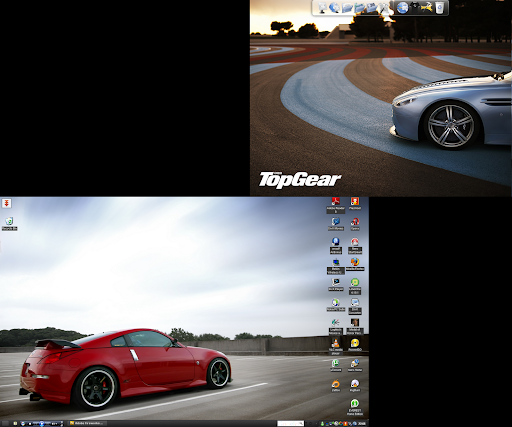This screenshot has height=427, width=512.
Task: Open the recycle bin icon in the dock
Action: click(x=440, y=8)
